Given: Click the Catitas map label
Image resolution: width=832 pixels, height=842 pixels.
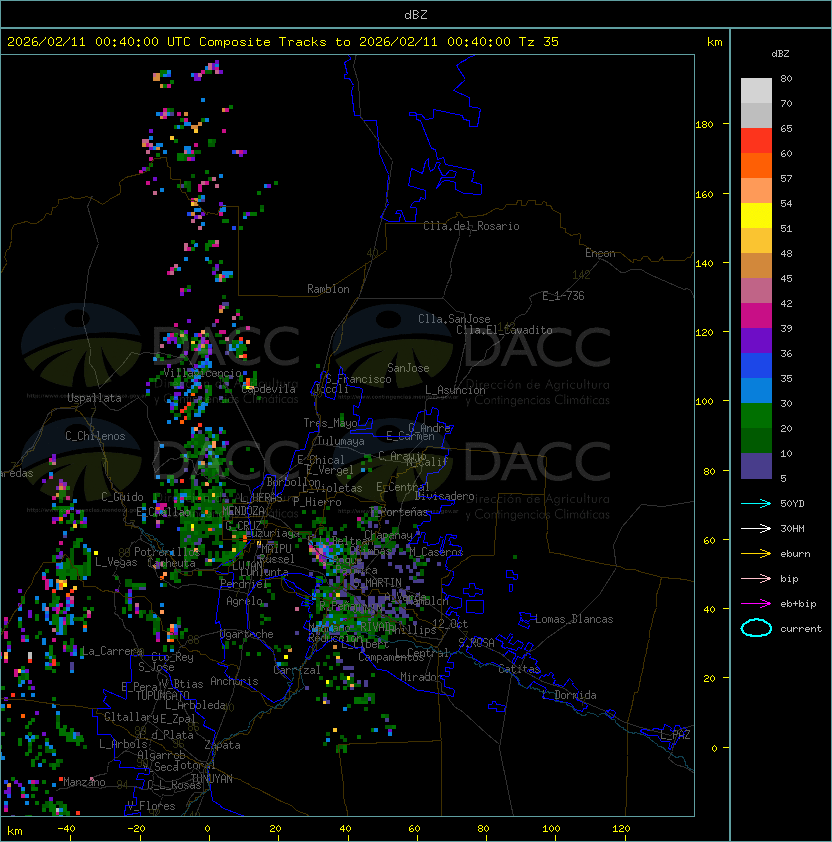Looking at the screenshot, I should [x=519, y=669].
